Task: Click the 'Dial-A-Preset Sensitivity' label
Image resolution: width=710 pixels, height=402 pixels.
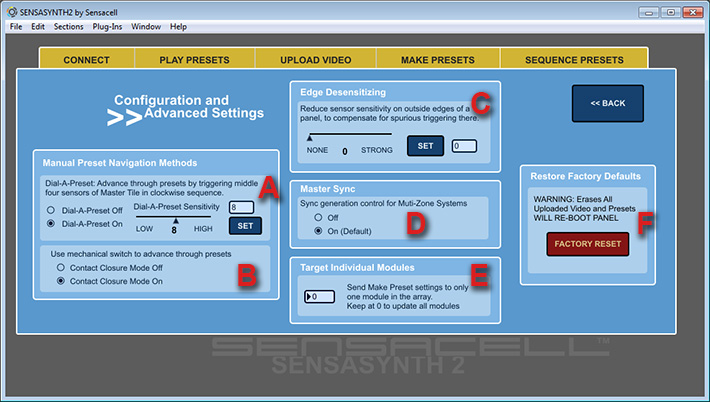Action: click(177, 206)
